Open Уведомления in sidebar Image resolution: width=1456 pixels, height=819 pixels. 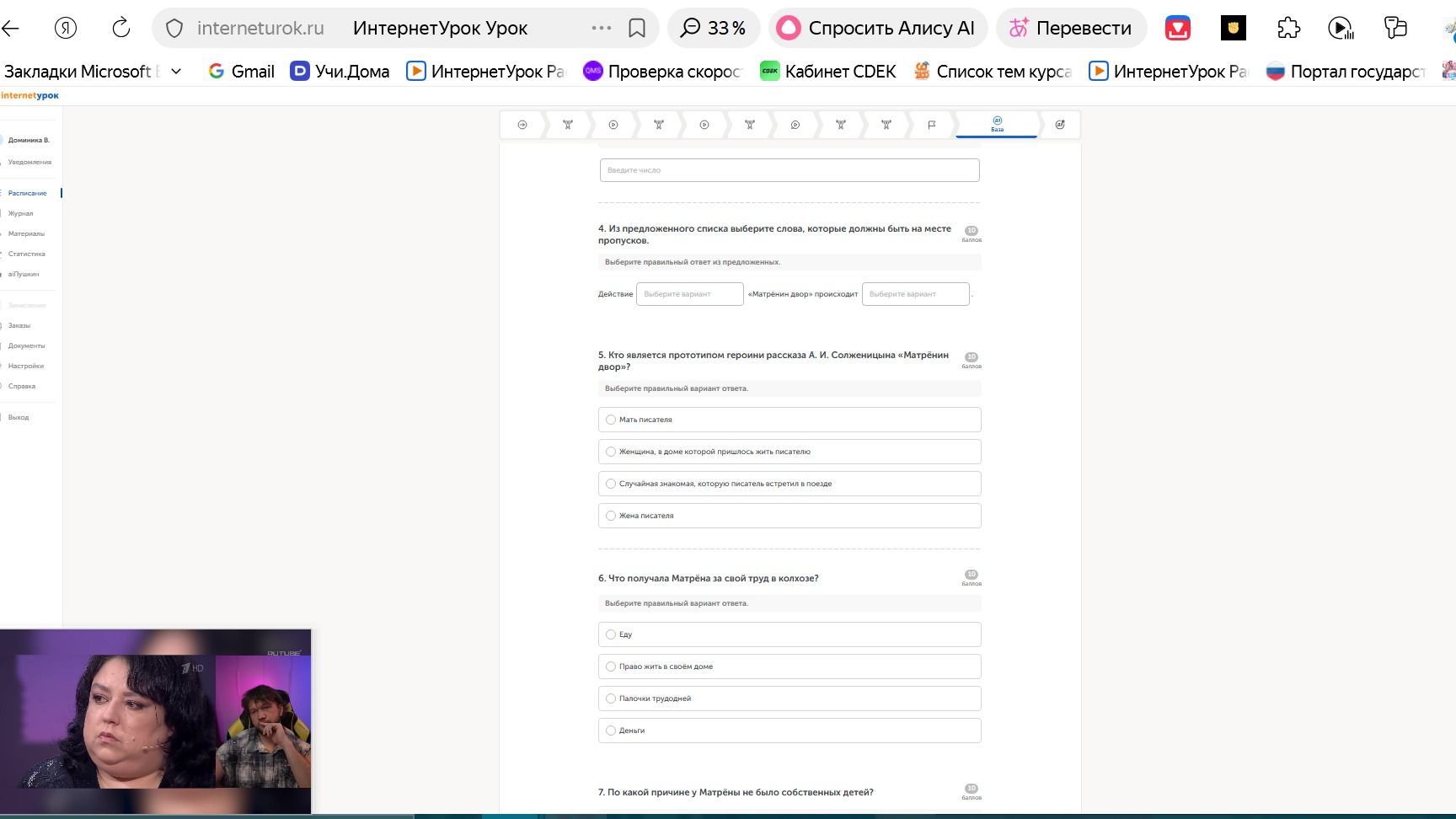(29, 162)
